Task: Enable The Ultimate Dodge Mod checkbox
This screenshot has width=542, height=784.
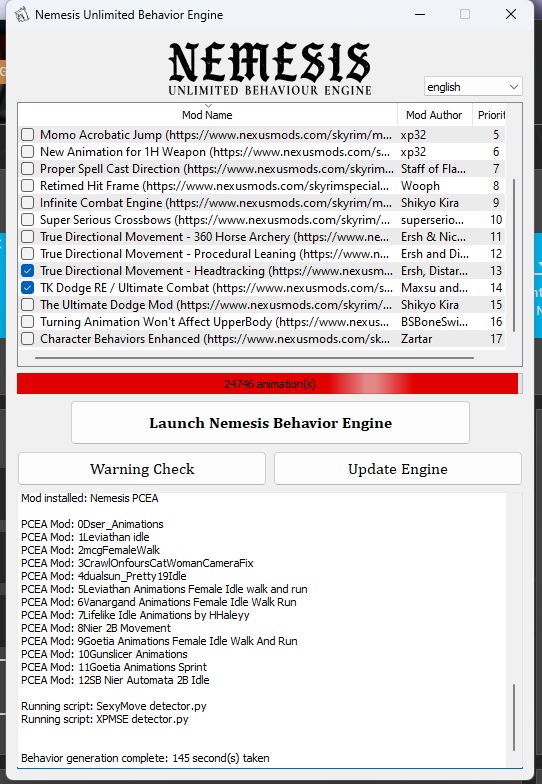Action: (x=28, y=304)
